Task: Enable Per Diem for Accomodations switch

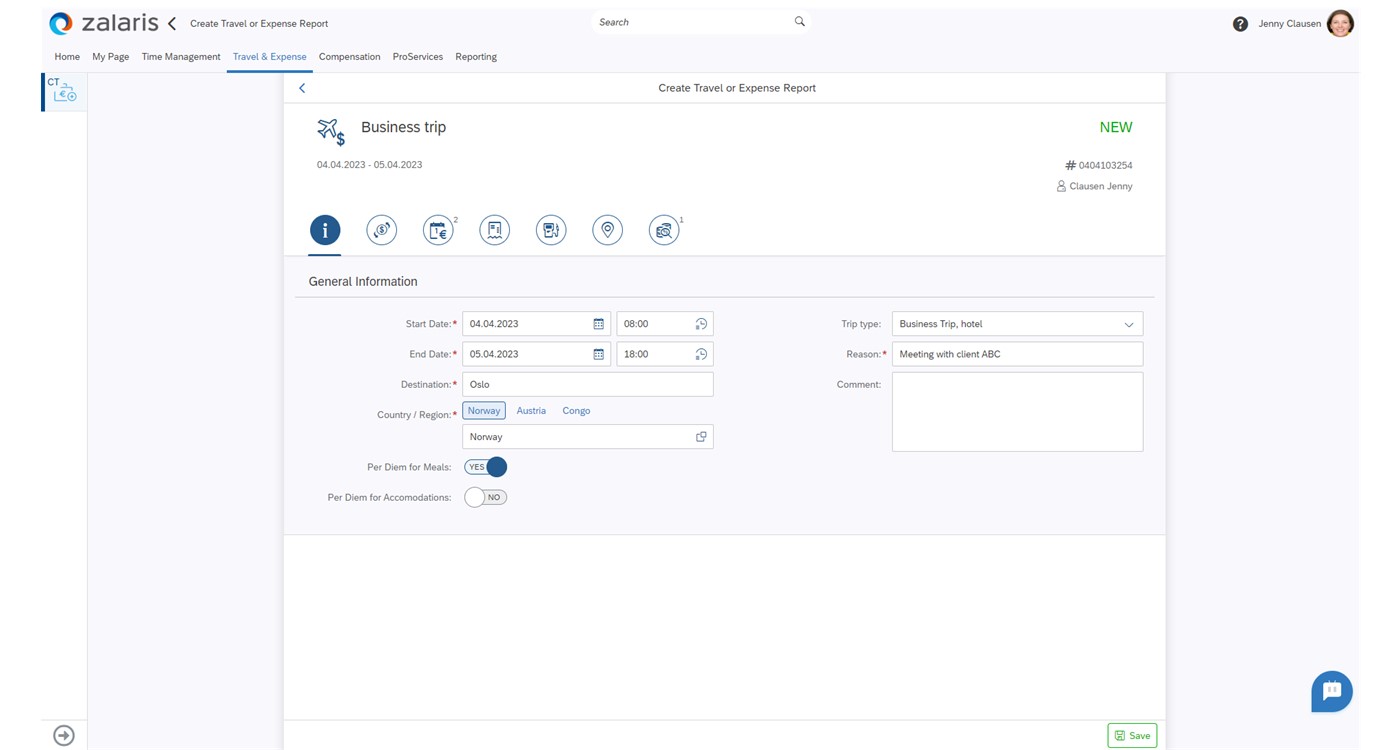Action: tap(486, 497)
